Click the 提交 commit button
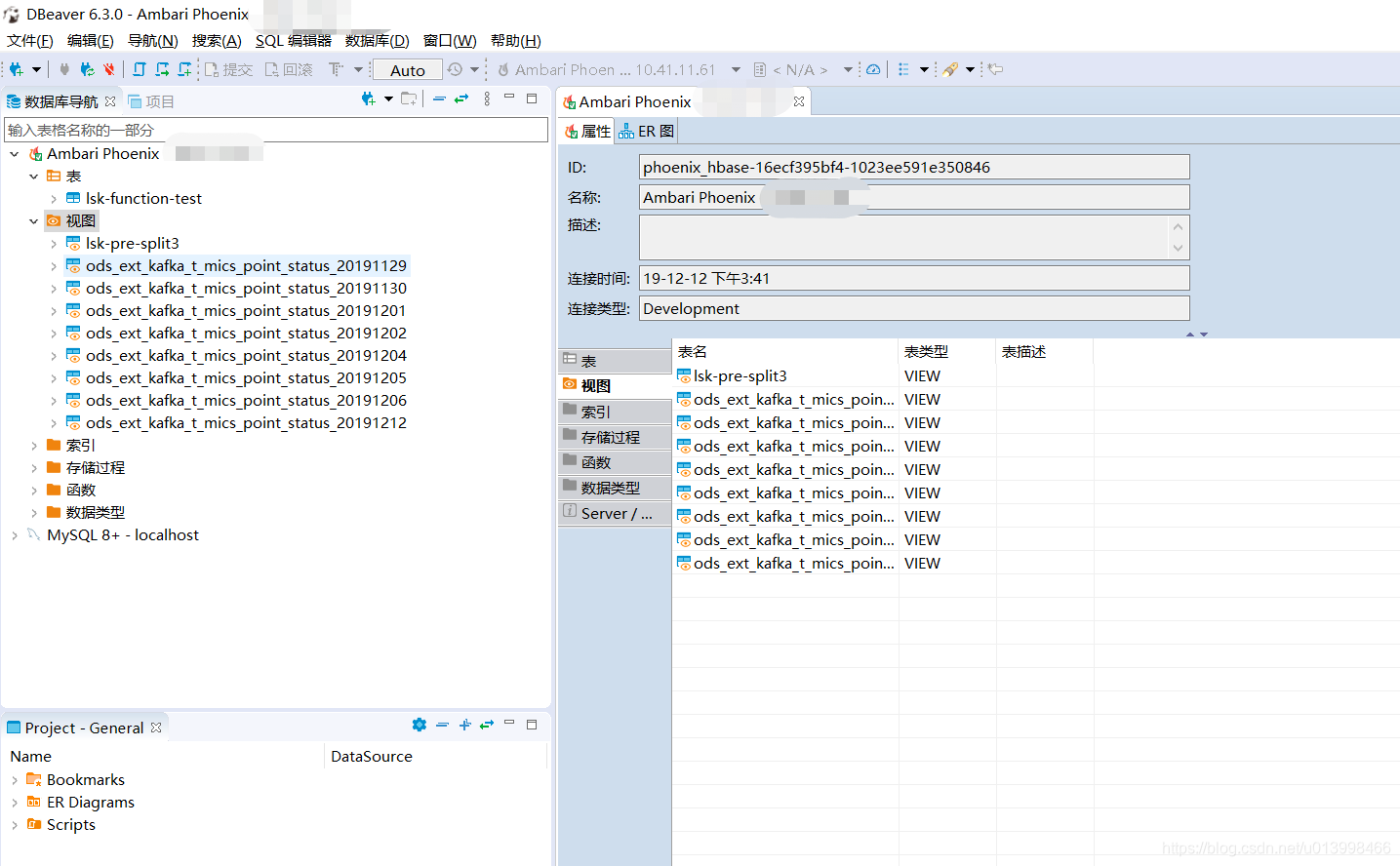1400x866 pixels. tap(228, 69)
